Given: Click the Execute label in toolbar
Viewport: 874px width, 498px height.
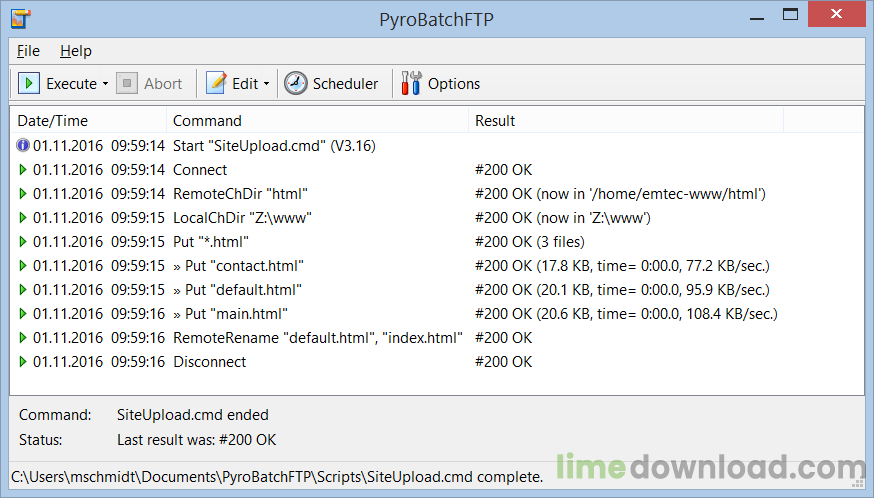Looking at the screenshot, I should pyautogui.click(x=71, y=84).
